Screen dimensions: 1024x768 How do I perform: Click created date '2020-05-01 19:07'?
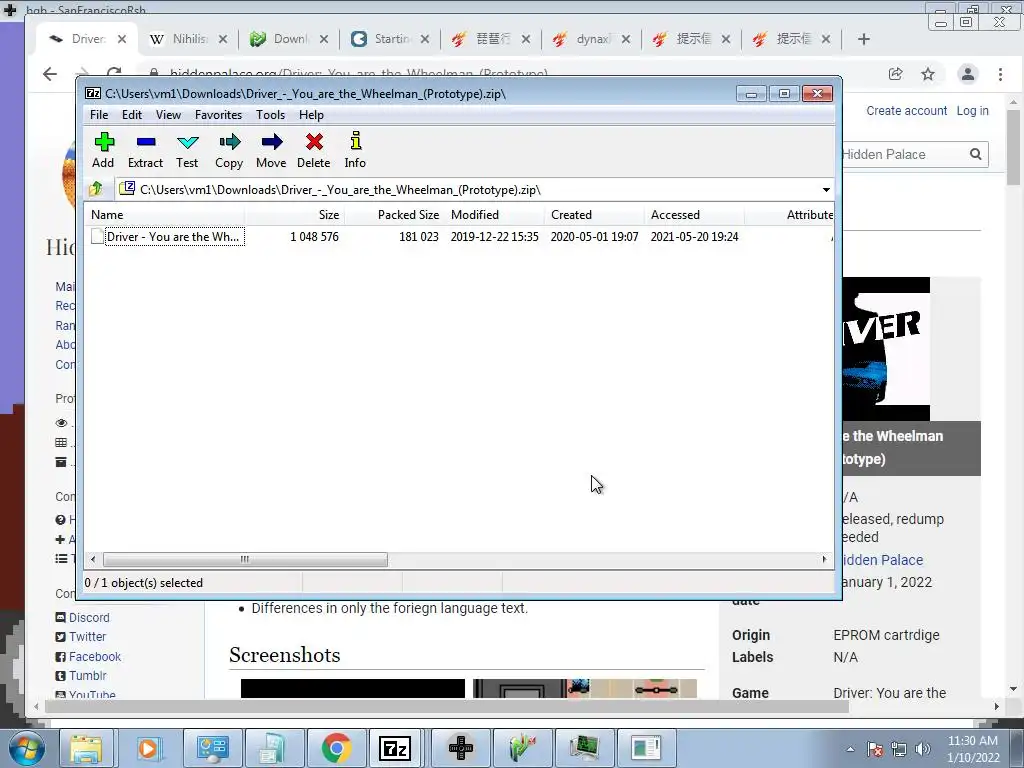[x=594, y=237]
